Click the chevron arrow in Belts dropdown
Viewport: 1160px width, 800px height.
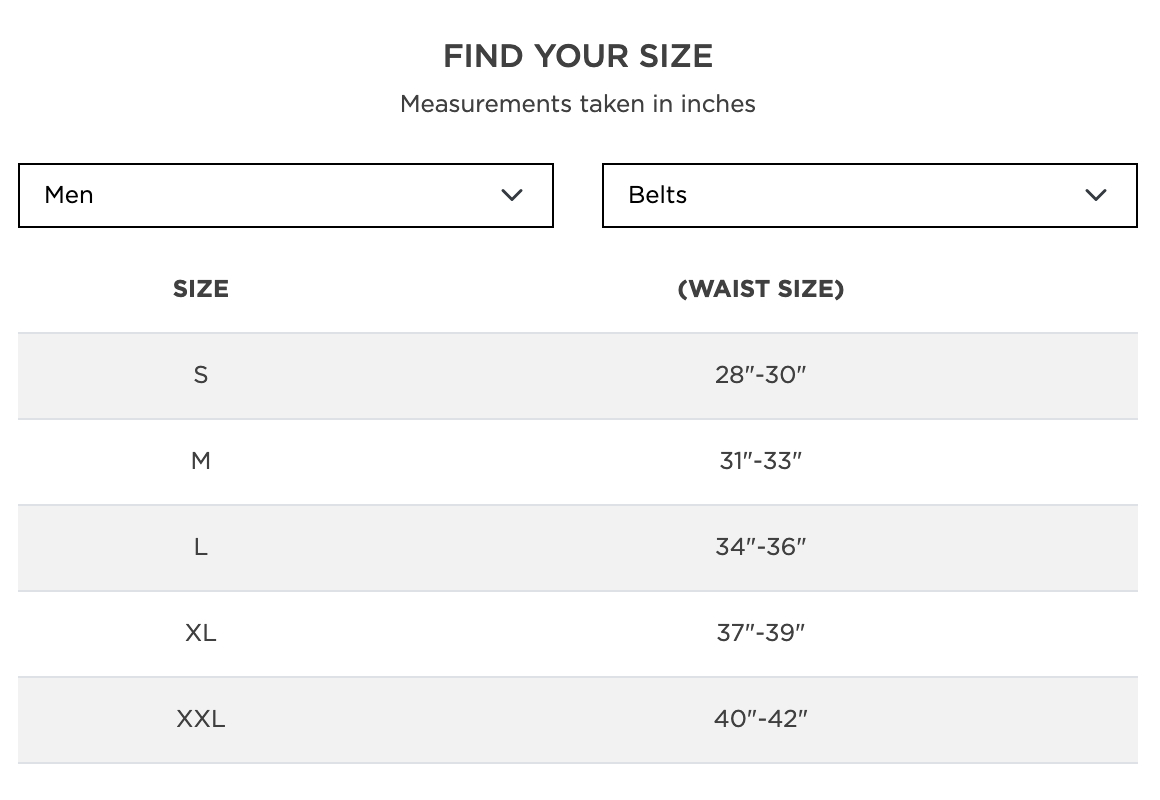[x=1096, y=195]
